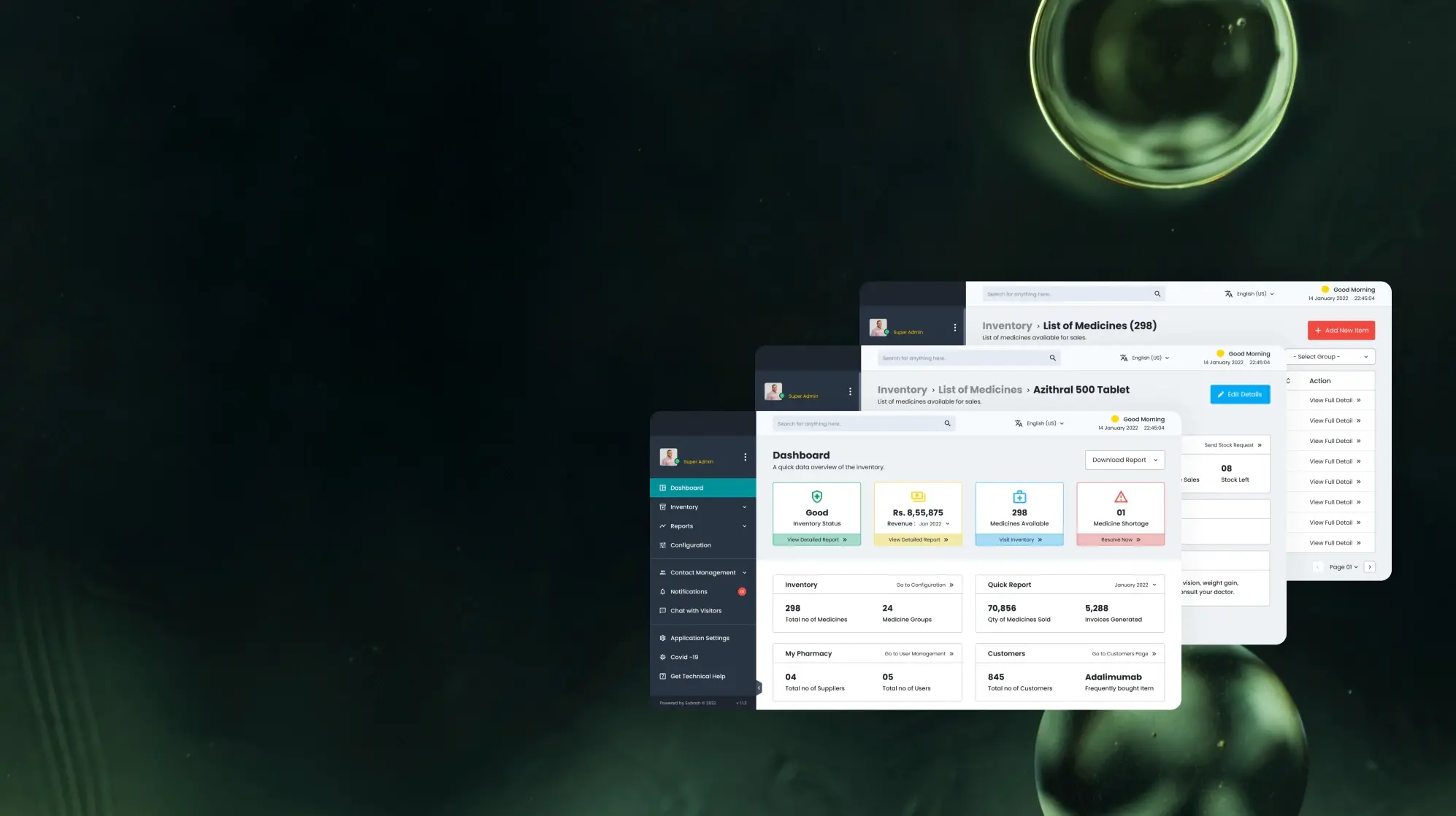Click the green shield icon on Inventory Status card
The width and height of the screenshot is (1456, 816).
click(816, 496)
